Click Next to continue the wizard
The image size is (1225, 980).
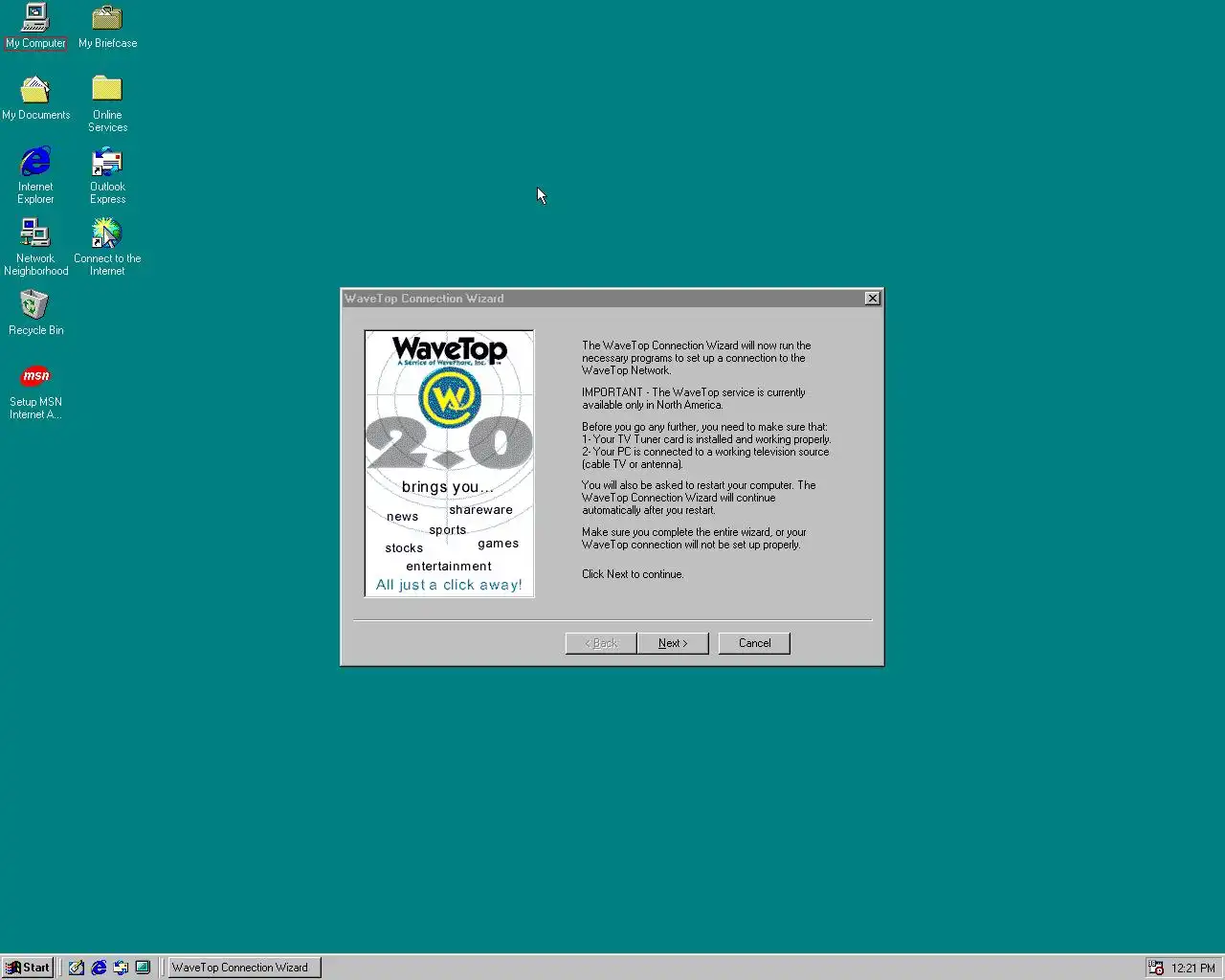673,643
